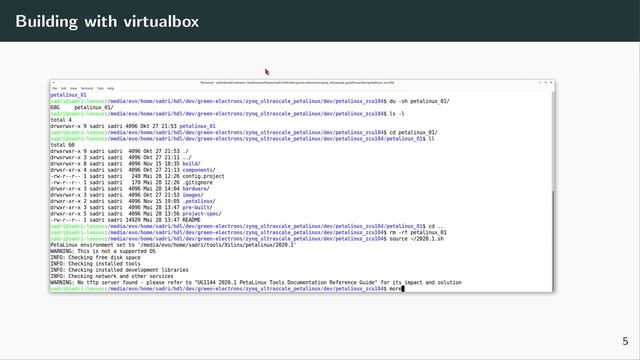The height and width of the screenshot is (360, 640).
Task: Click the 'more' text at terminal cursor
Action: point(395,289)
